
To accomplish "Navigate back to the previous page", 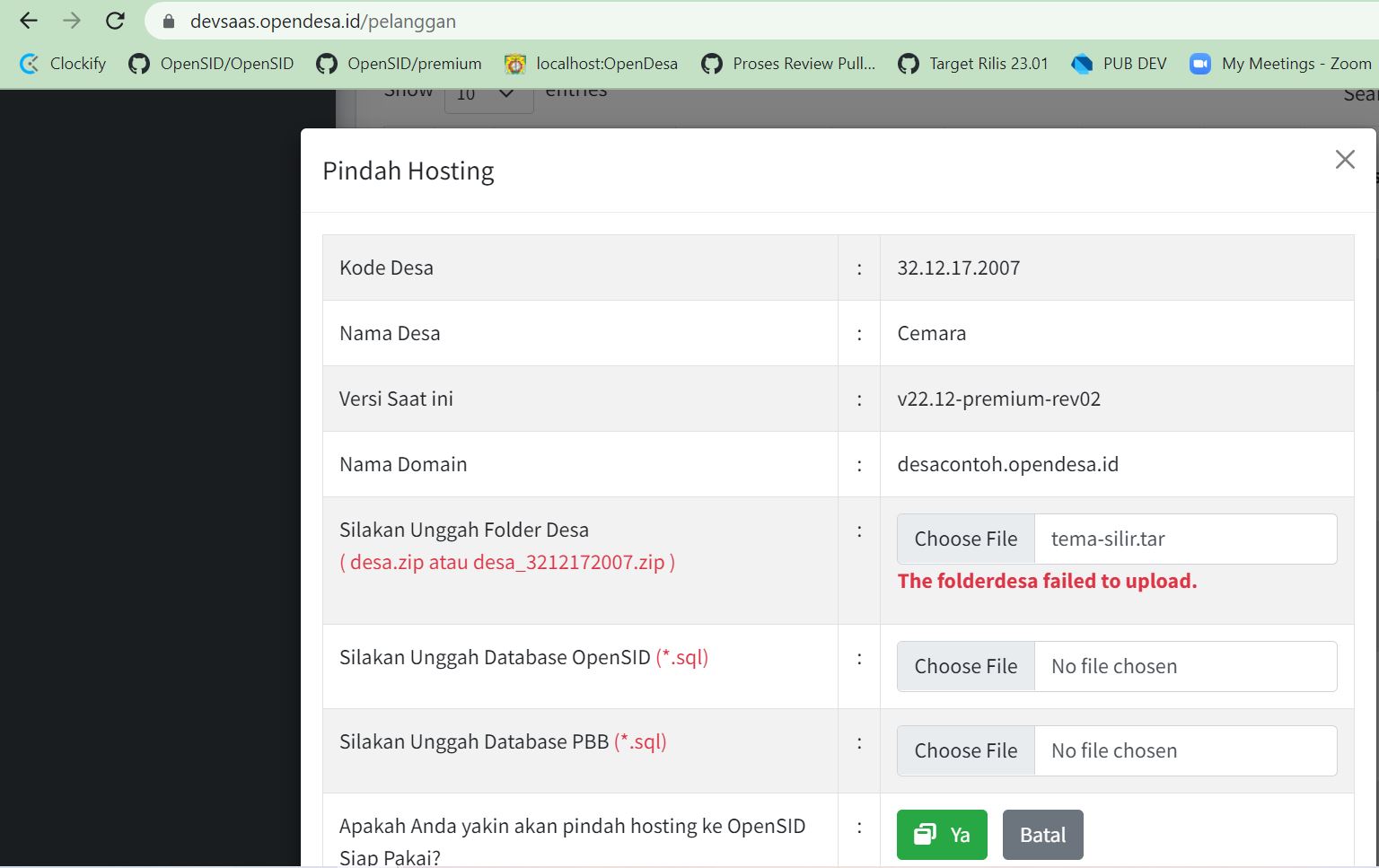I will click(x=28, y=22).
